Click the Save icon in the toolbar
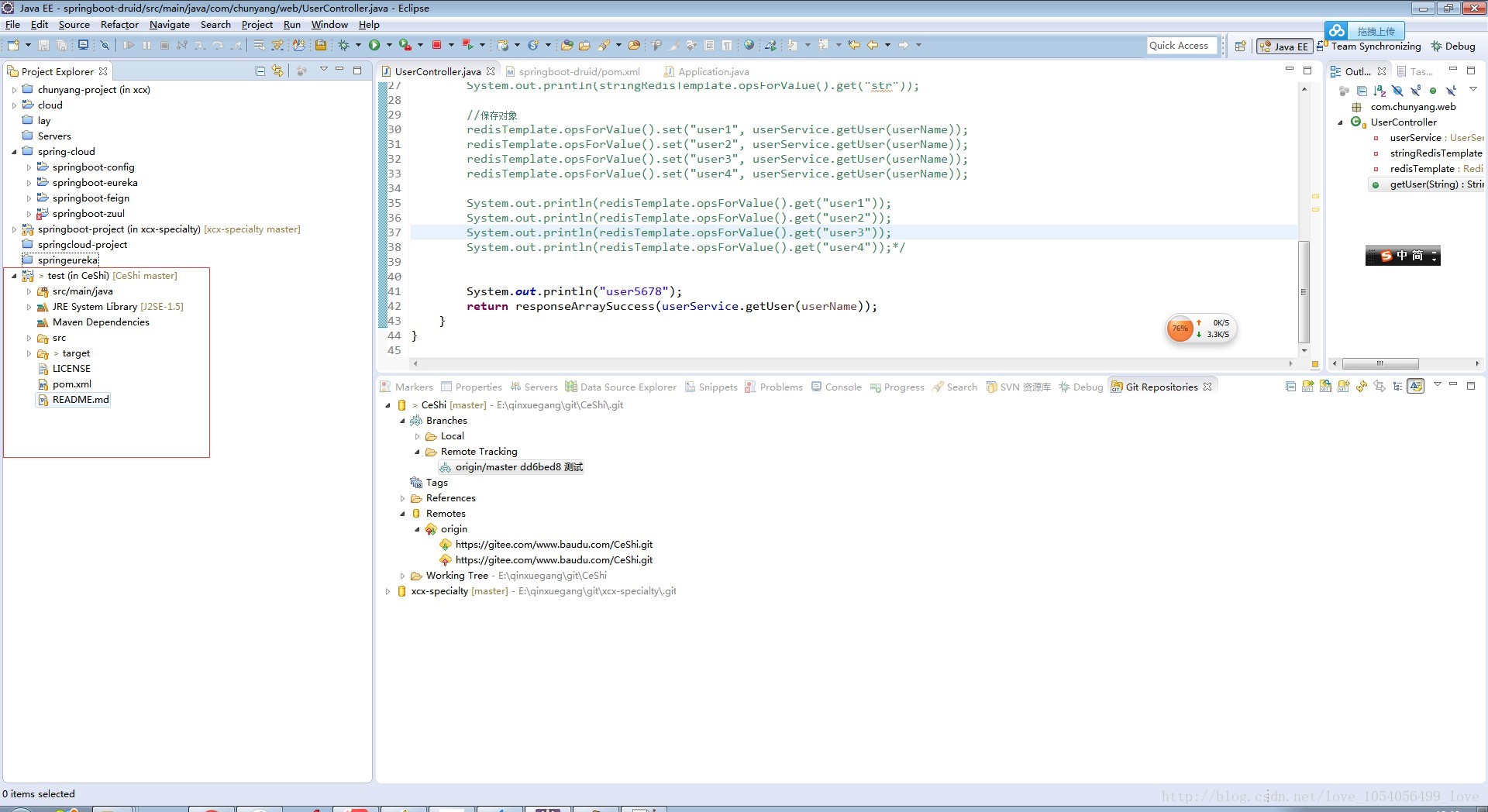The height and width of the screenshot is (812, 1488). coord(43,45)
